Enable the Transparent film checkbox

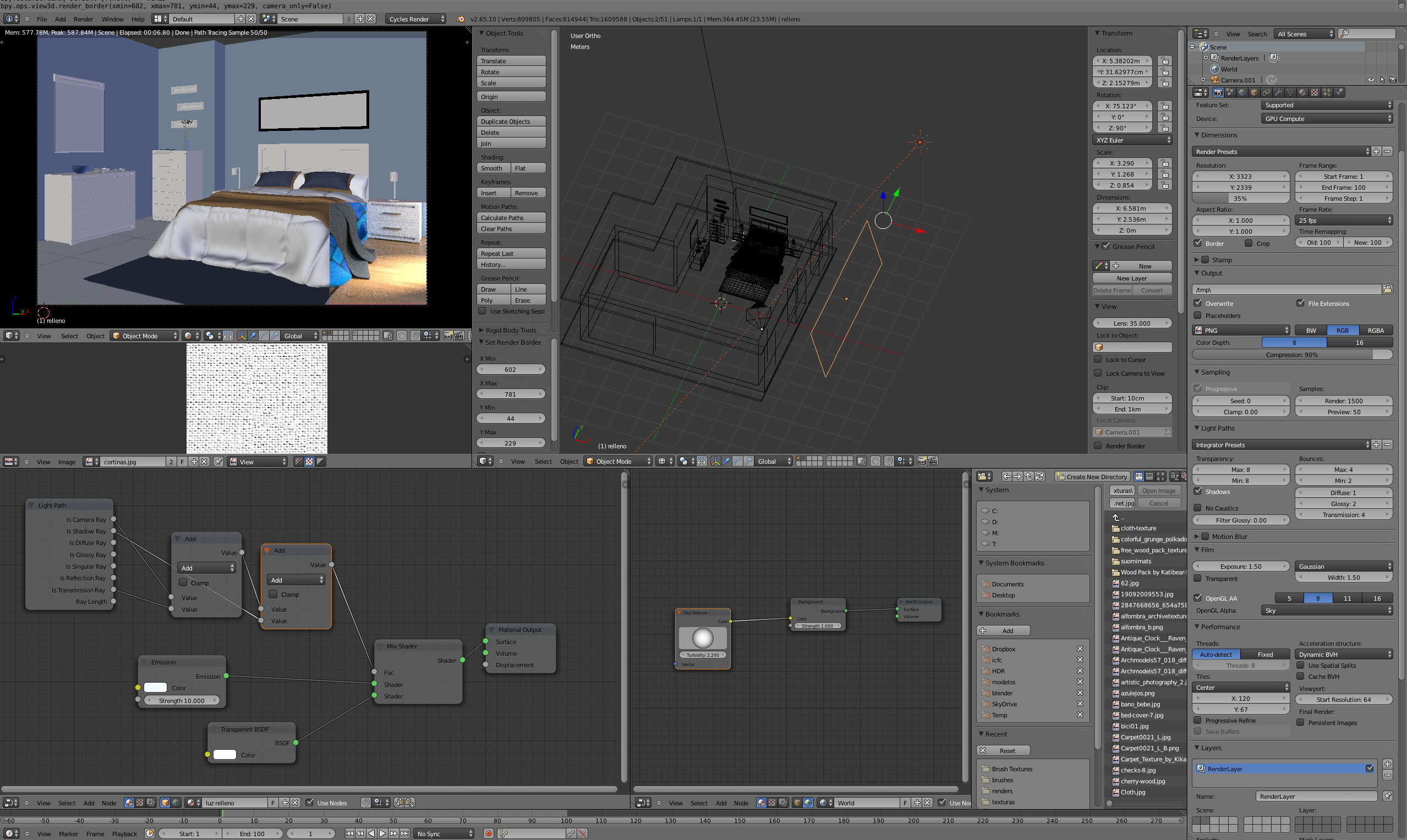(1197, 579)
